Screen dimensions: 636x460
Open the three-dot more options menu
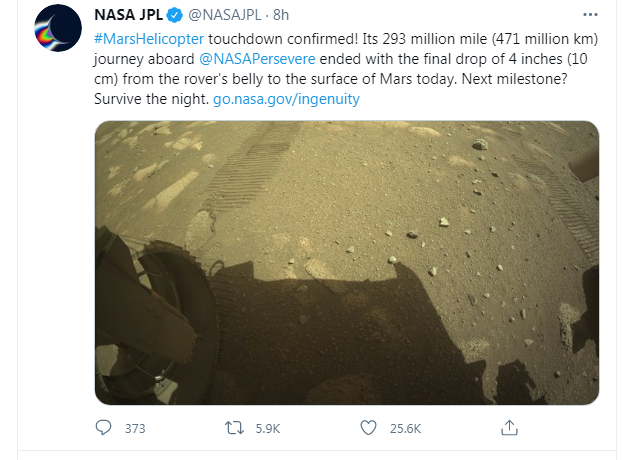[590, 15]
